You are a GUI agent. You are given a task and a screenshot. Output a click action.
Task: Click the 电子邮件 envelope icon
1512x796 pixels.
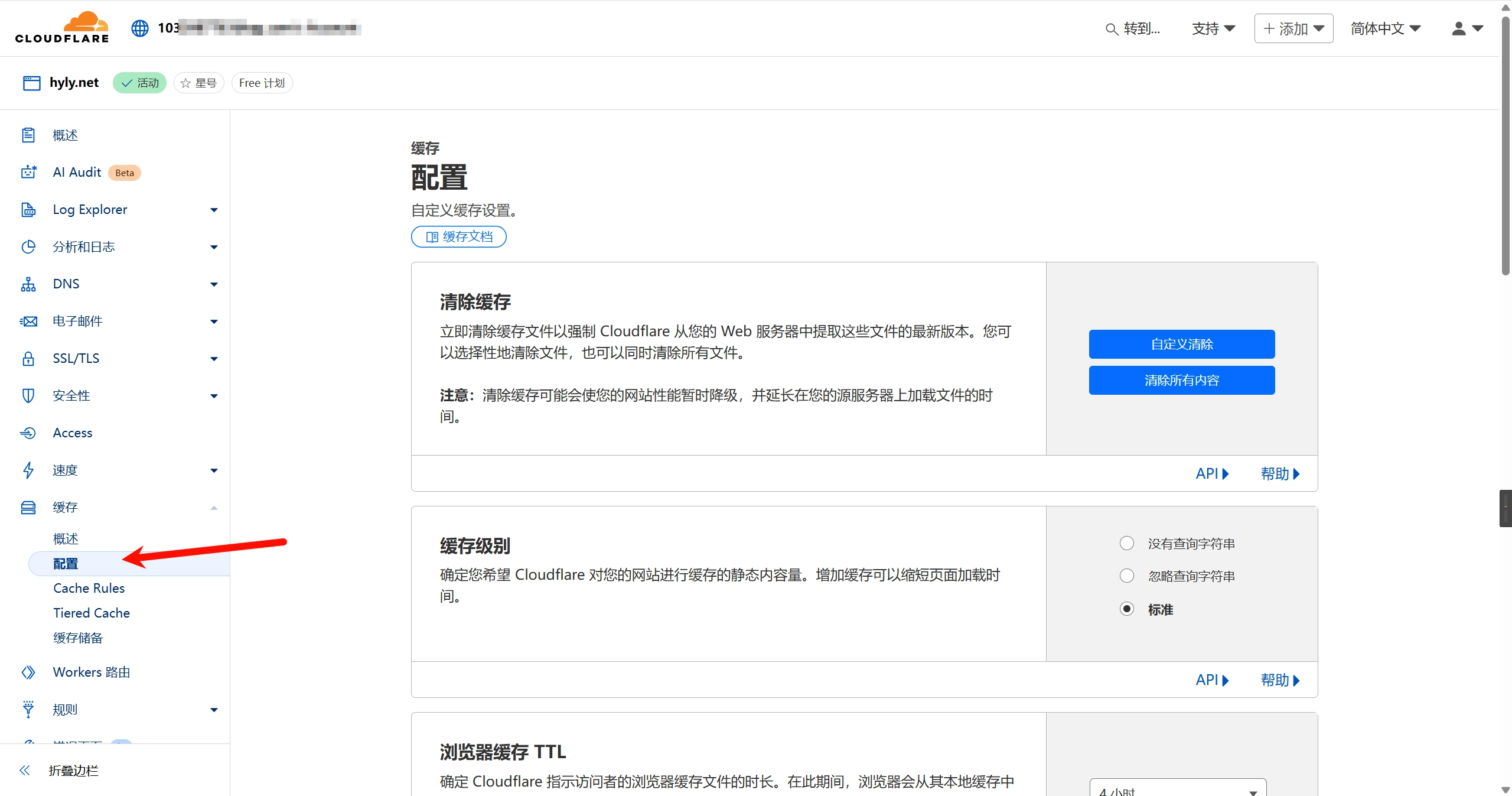[28, 321]
